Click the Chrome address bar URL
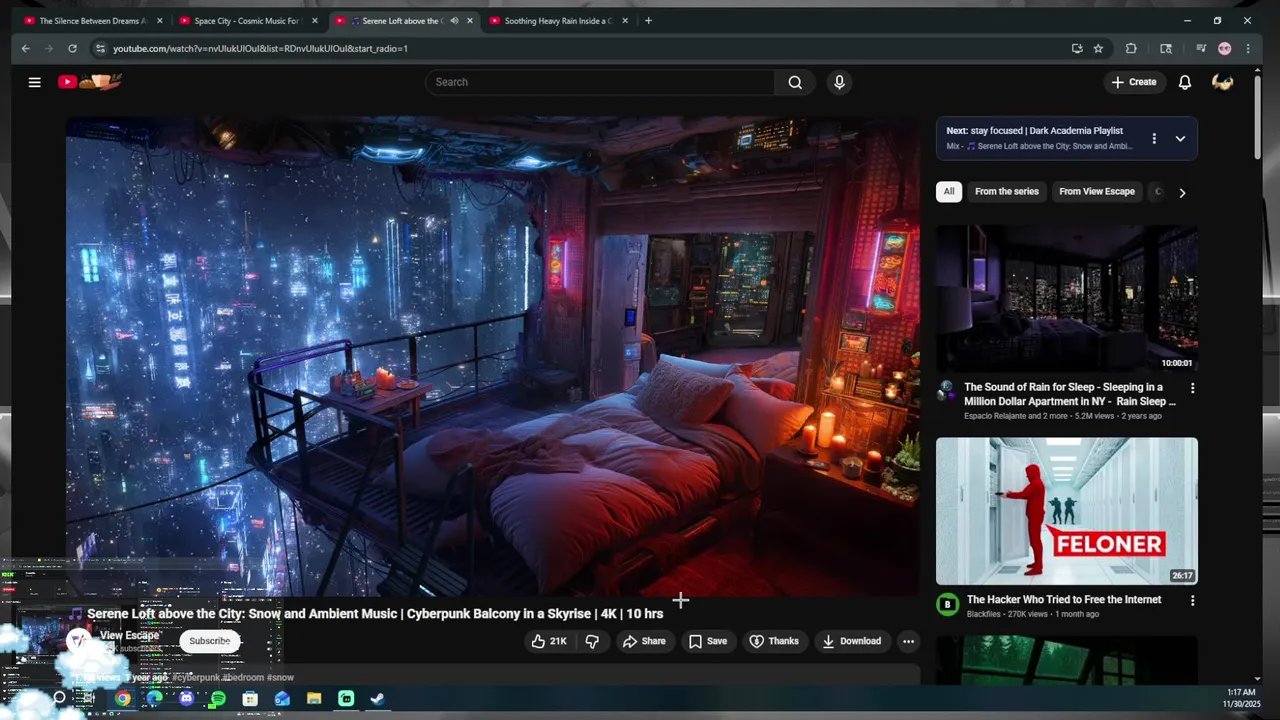The image size is (1280, 720). [x=260, y=48]
